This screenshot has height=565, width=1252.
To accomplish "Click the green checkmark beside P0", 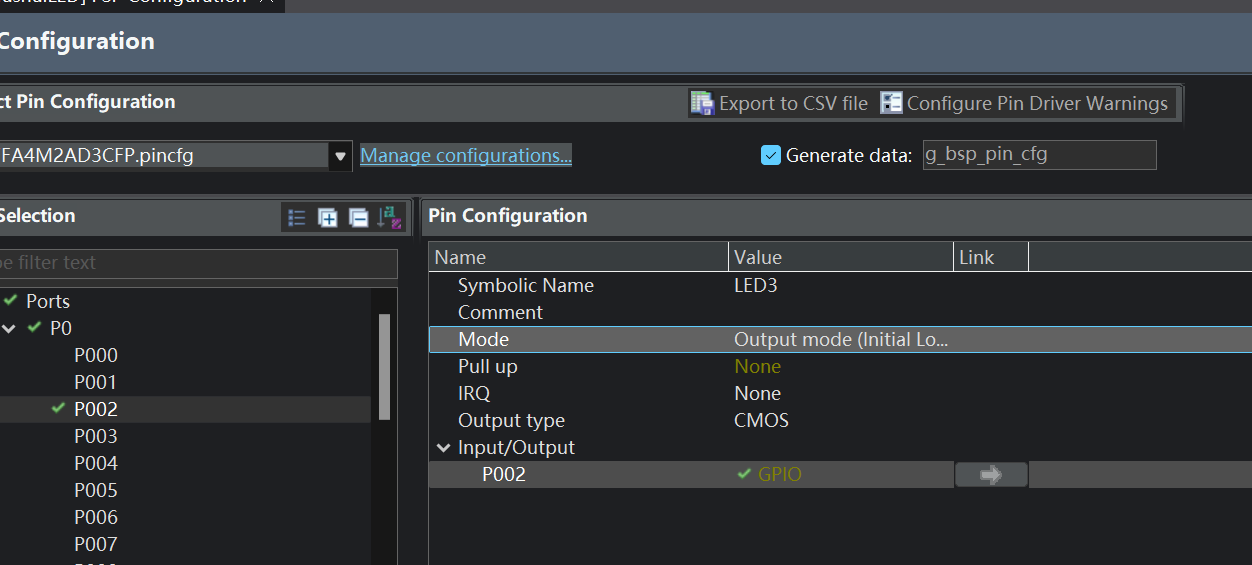I will pos(35,327).
